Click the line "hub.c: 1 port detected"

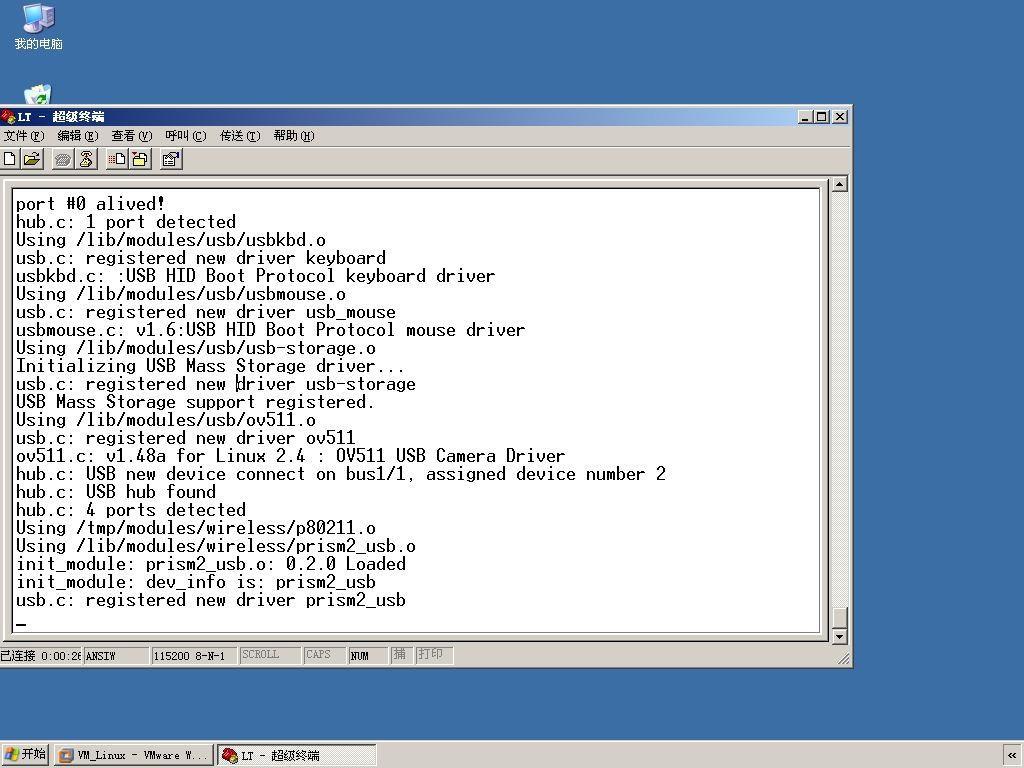[125, 222]
